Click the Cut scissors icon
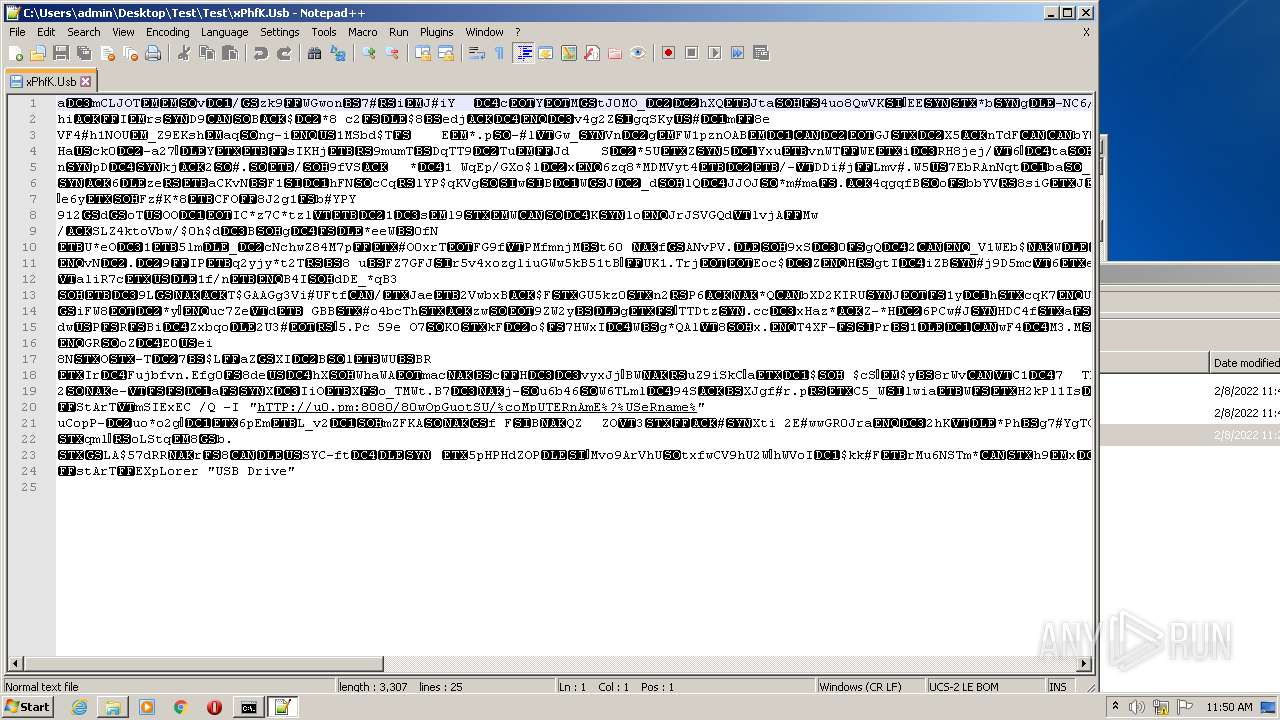 click(183, 53)
